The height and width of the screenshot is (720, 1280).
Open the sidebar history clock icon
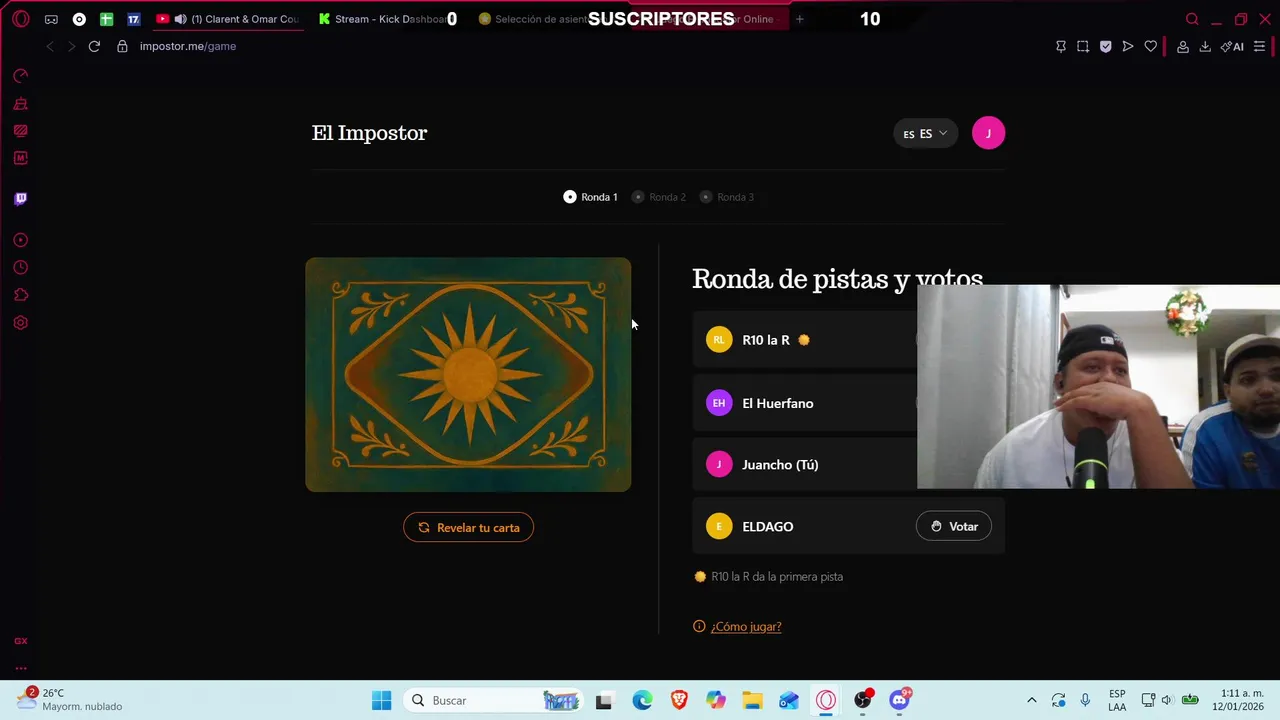20,267
